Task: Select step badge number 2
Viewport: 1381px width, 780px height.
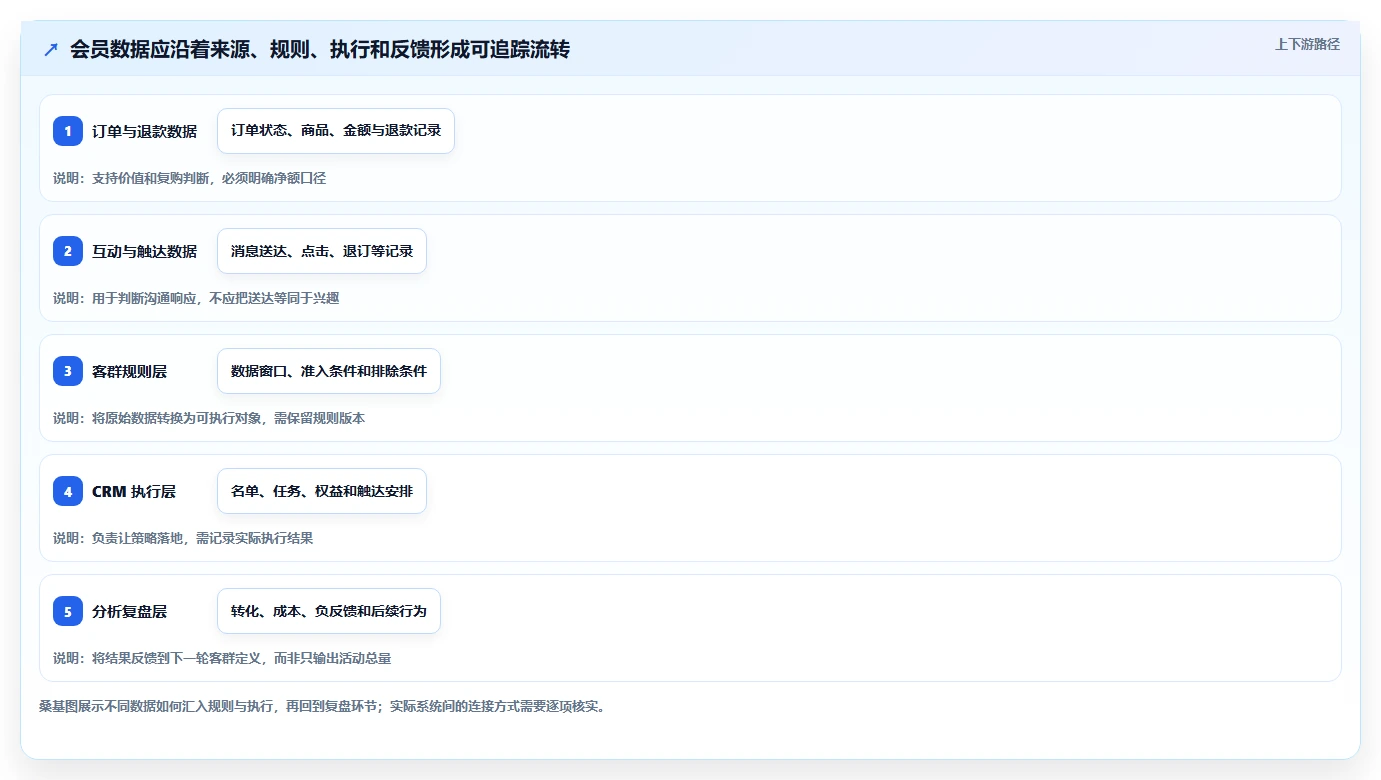Action: click(x=68, y=251)
